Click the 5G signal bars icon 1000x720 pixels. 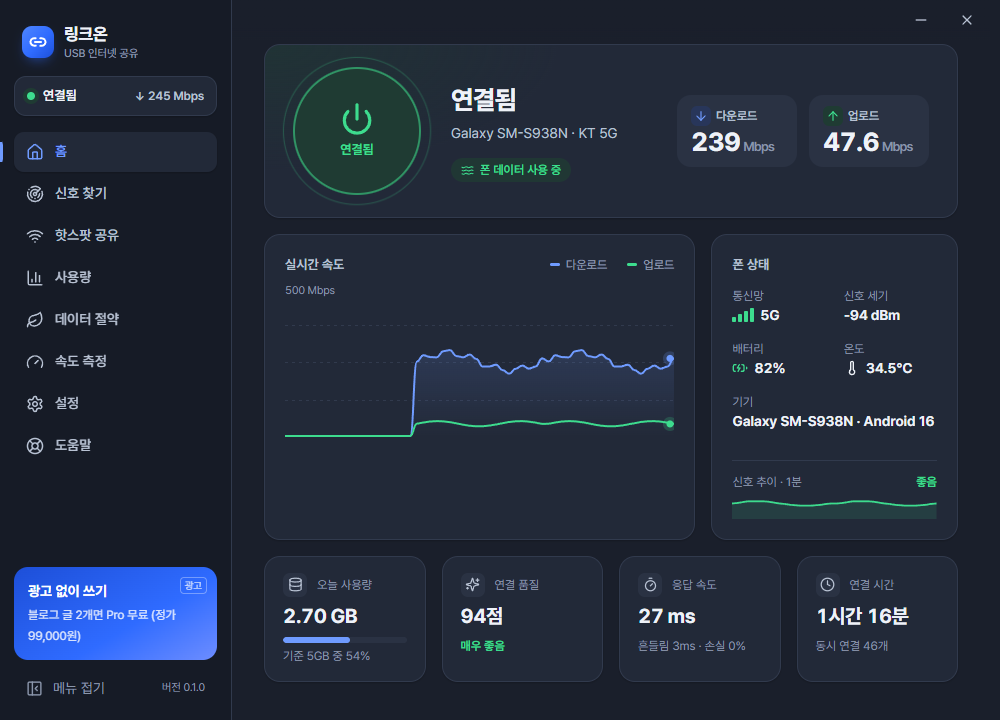[743, 315]
